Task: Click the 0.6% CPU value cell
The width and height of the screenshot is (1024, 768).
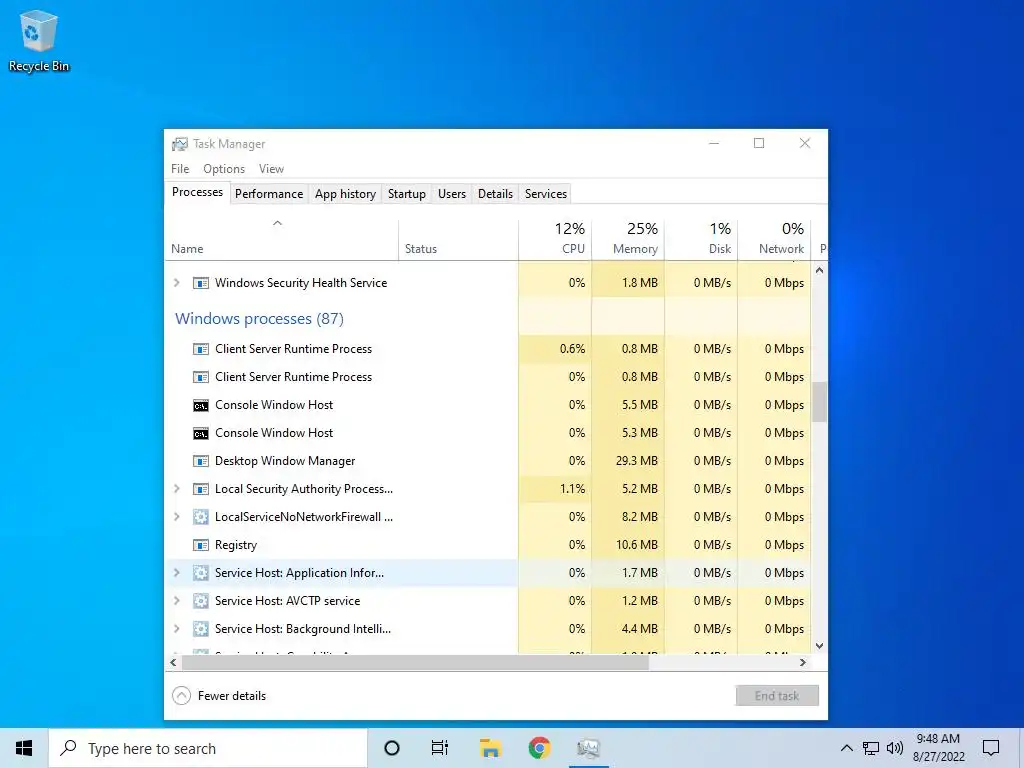Action: coord(555,349)
